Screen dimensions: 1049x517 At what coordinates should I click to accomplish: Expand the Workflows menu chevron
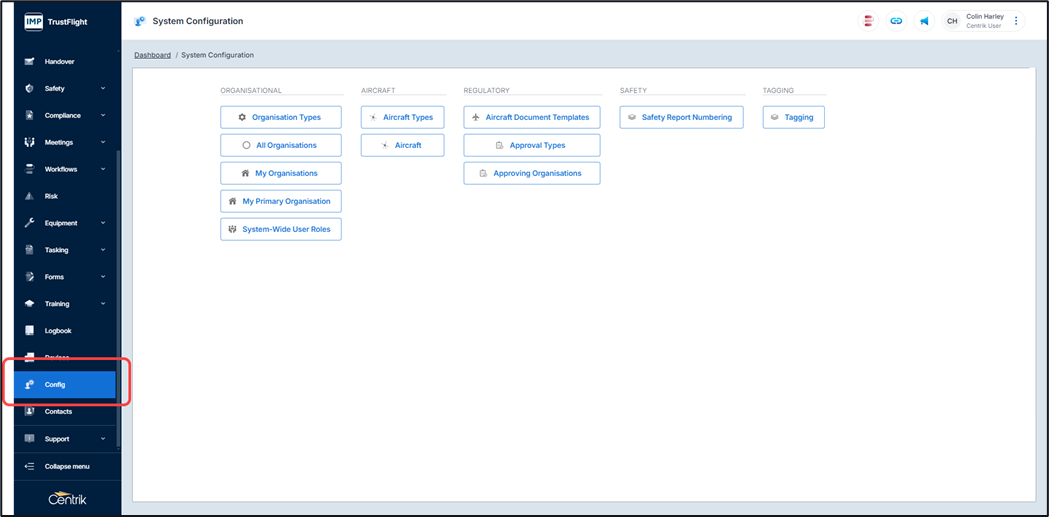[103, 169]
